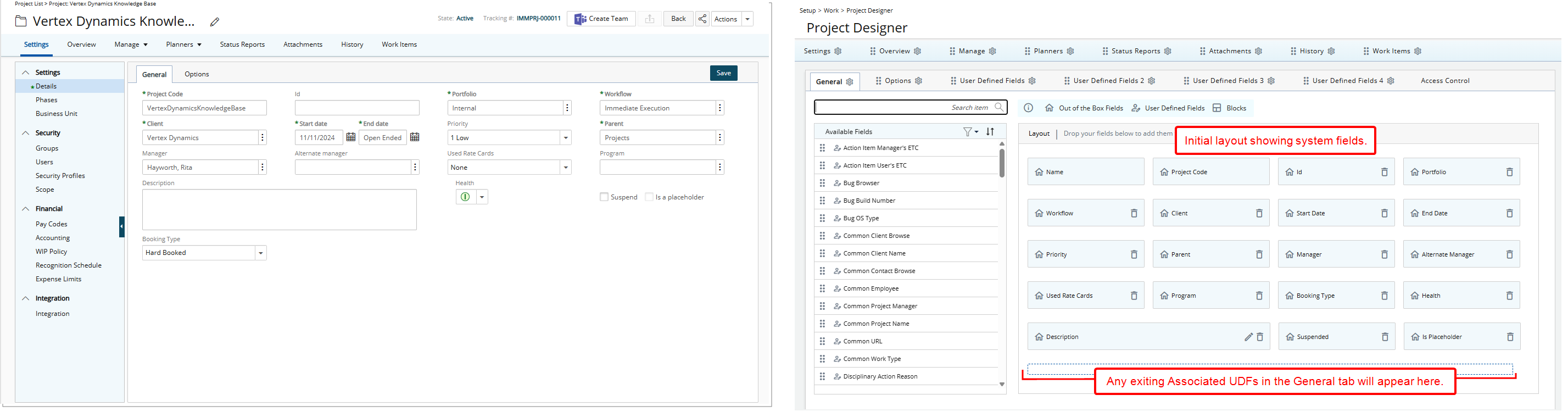Click the pencil icon to edit project name
The image size is (1568, 417).
(214, 22)
